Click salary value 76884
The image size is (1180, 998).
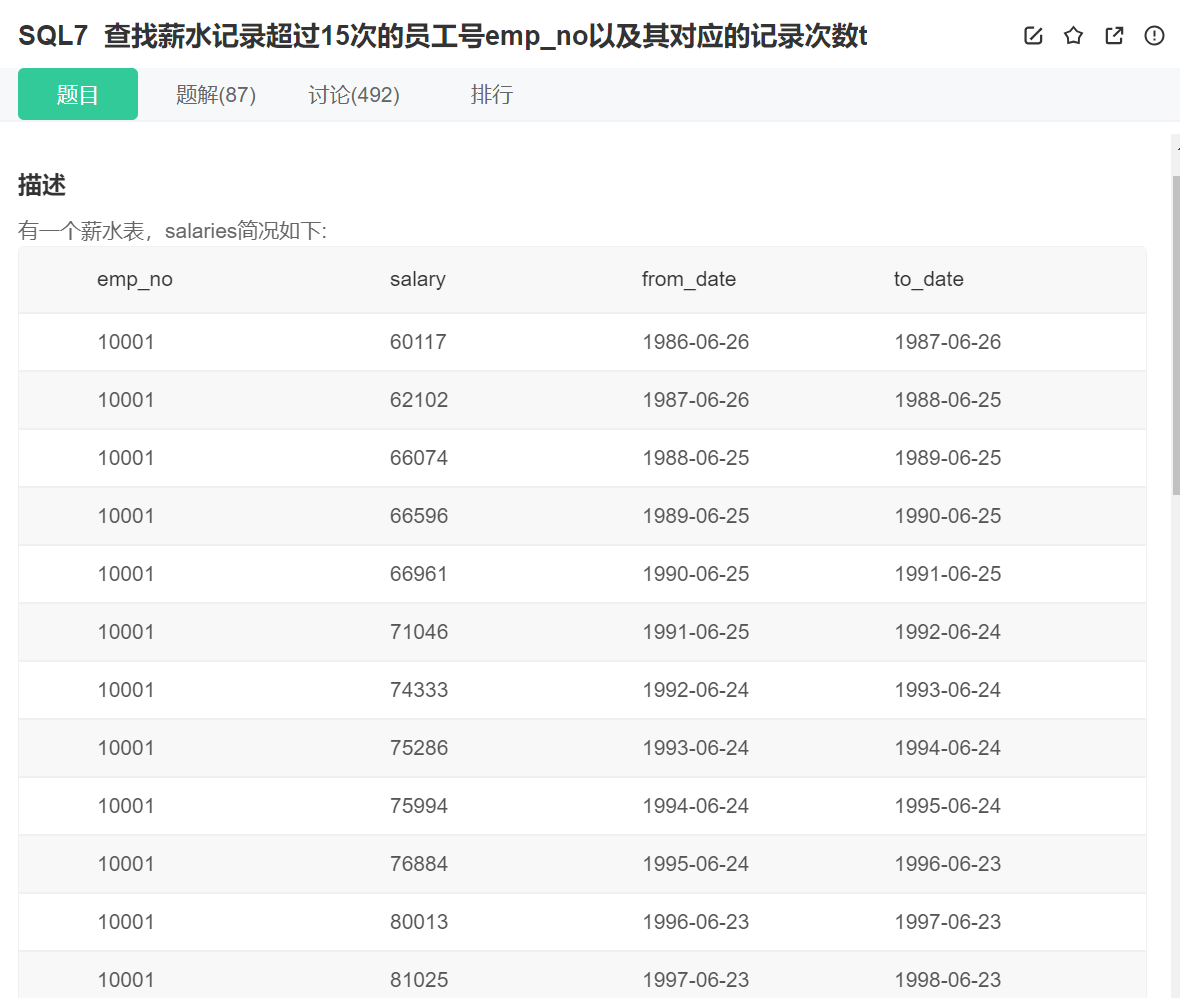(x=418, y=863)
